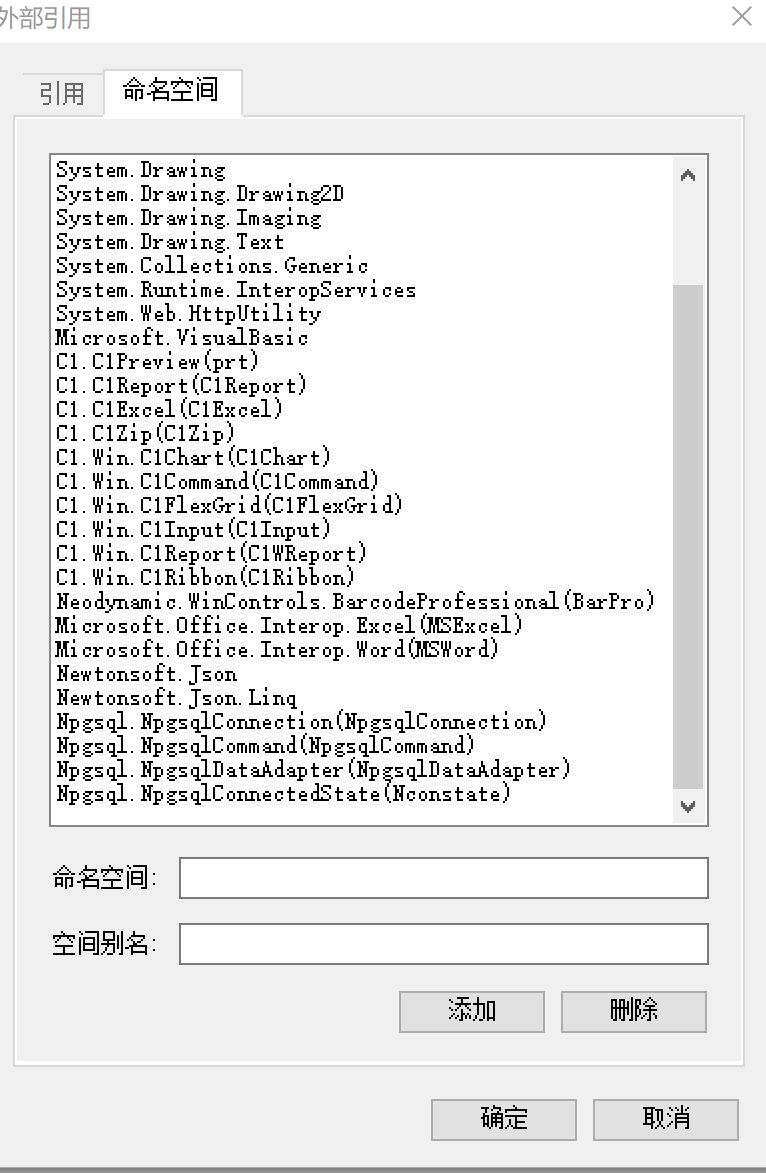This screenshot has height=1173, width=766.
Task: Cancel with the 取消 button
Action: tap(666, 1119)
